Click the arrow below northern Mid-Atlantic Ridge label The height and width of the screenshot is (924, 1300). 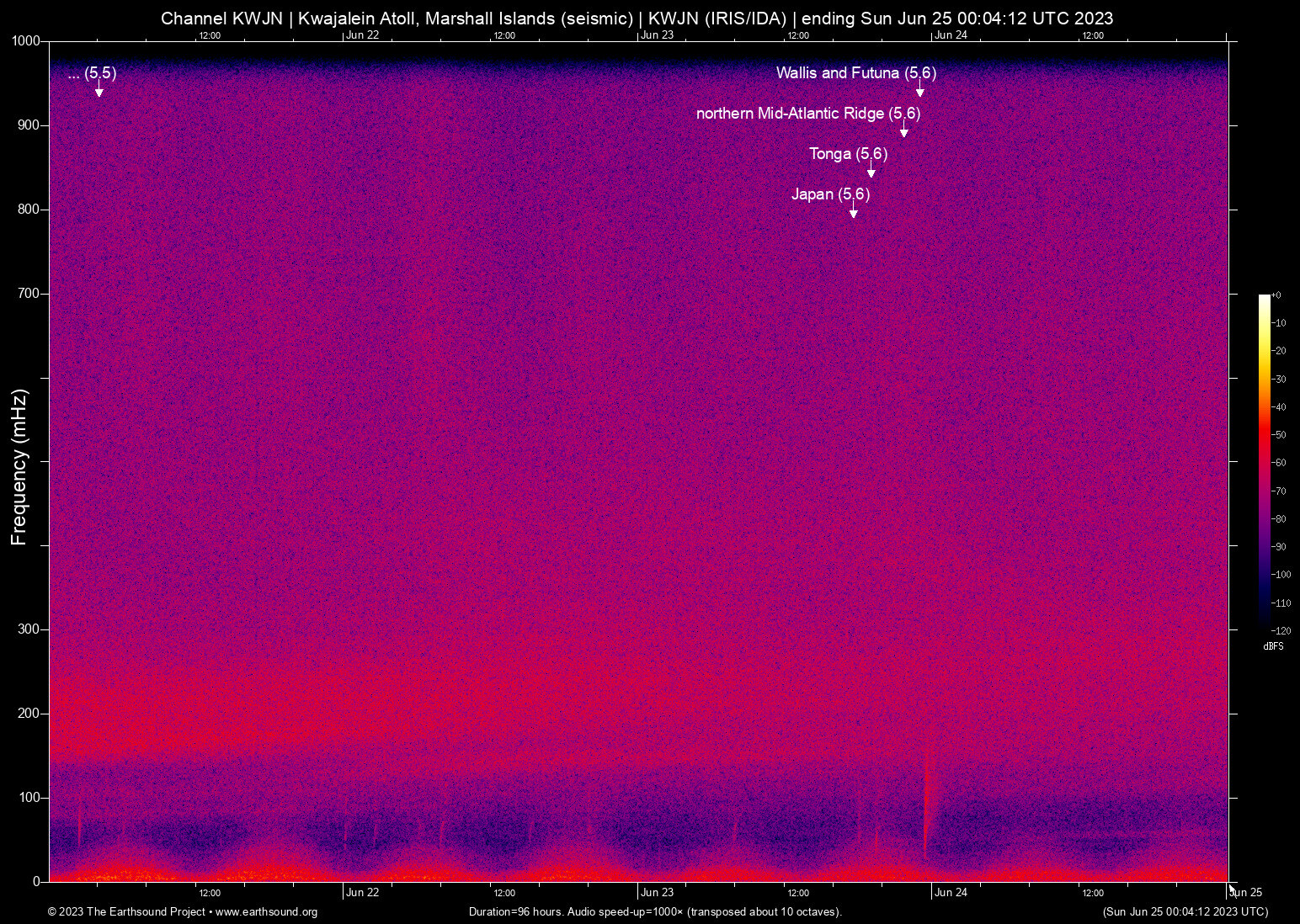point(904,131)
